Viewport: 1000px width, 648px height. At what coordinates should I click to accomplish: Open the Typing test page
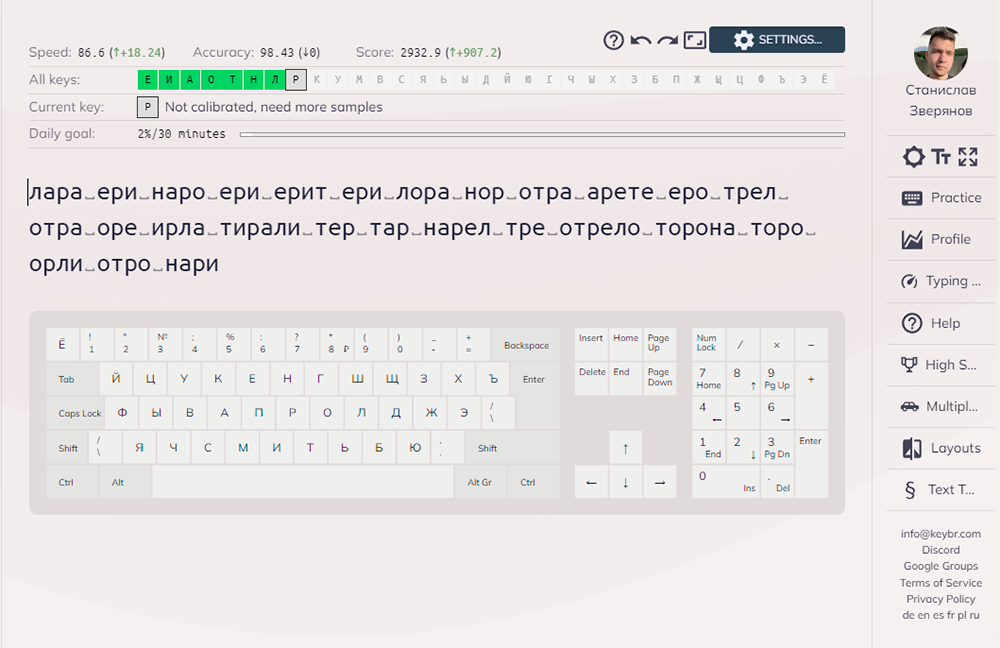941,281
